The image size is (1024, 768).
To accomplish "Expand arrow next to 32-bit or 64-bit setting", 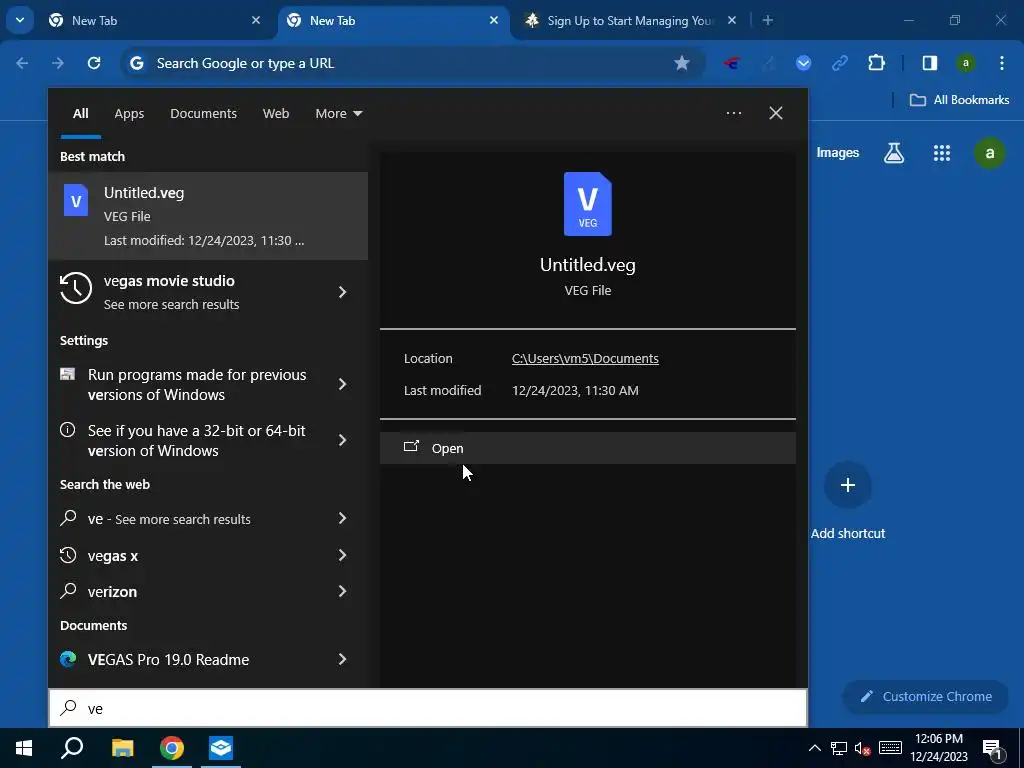I will point(342,440).
